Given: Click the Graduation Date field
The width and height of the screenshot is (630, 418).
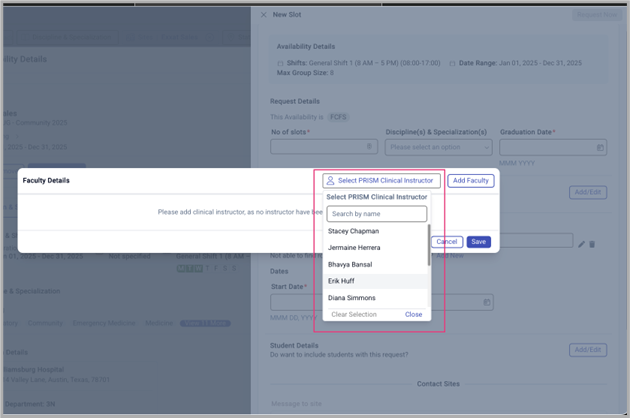Looking at the screenshot, I should click(553, 147).
